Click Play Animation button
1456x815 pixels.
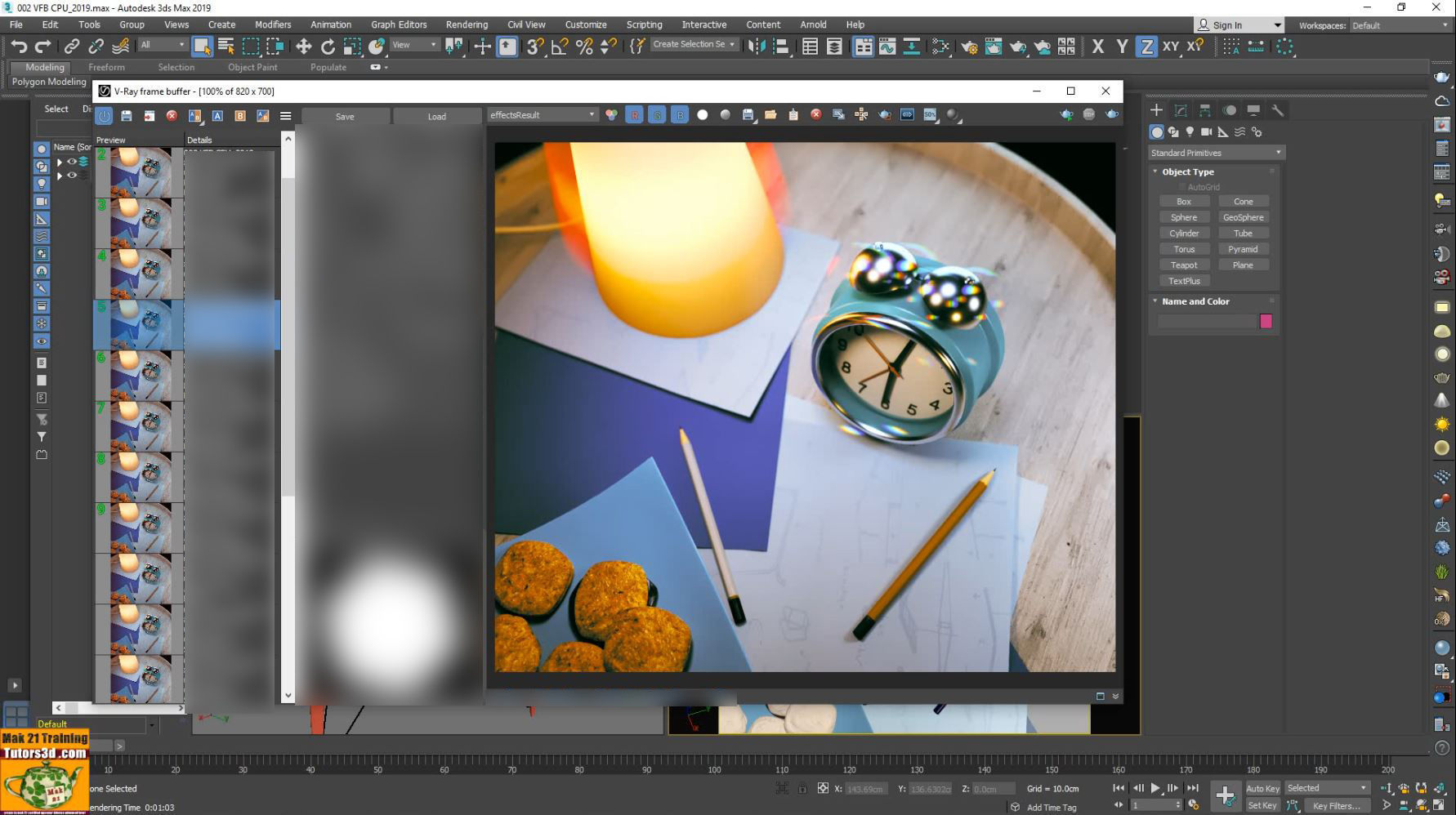1155,788
